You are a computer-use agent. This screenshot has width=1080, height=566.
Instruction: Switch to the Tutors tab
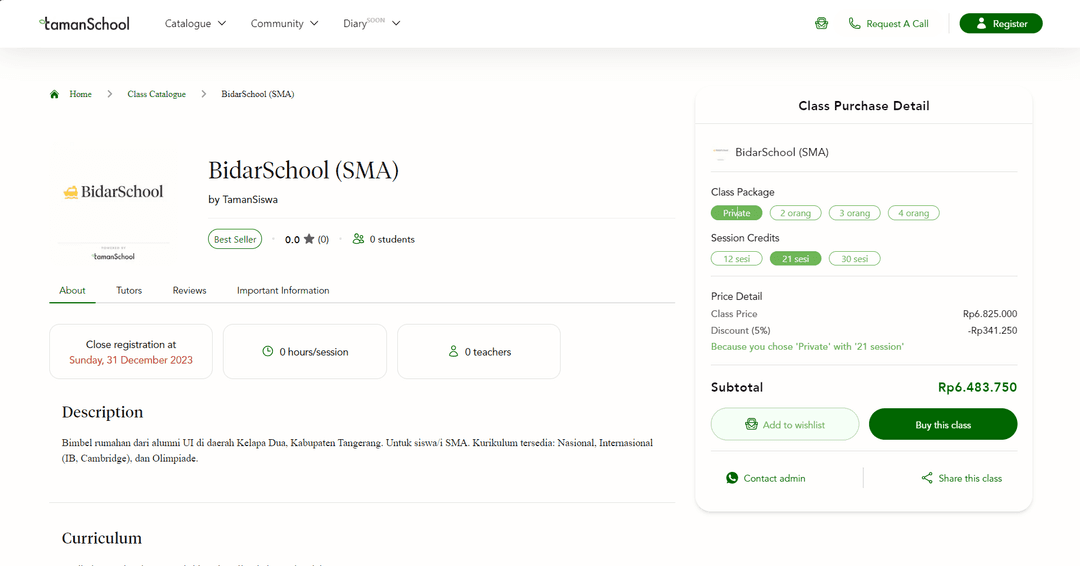pyautogui.click(x=129, y=291)
